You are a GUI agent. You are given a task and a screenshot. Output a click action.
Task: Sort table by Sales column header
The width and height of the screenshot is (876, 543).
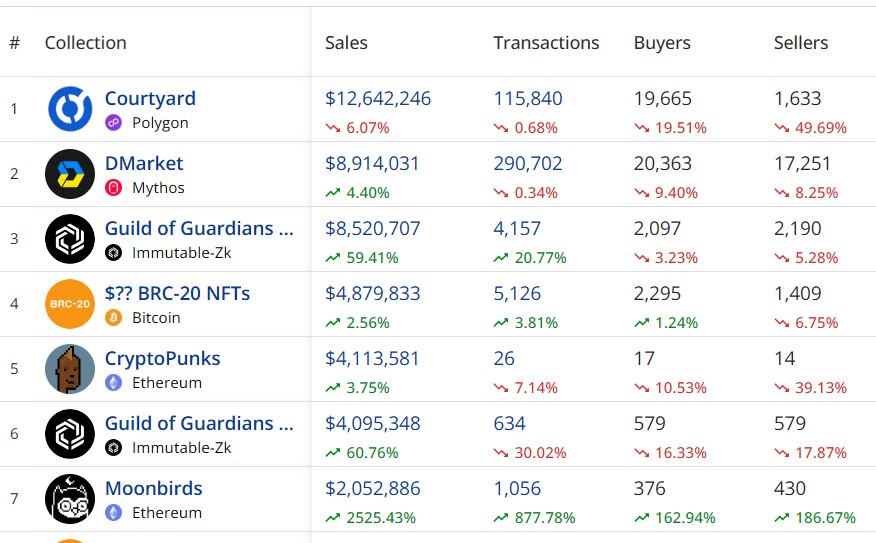(346, 43)
